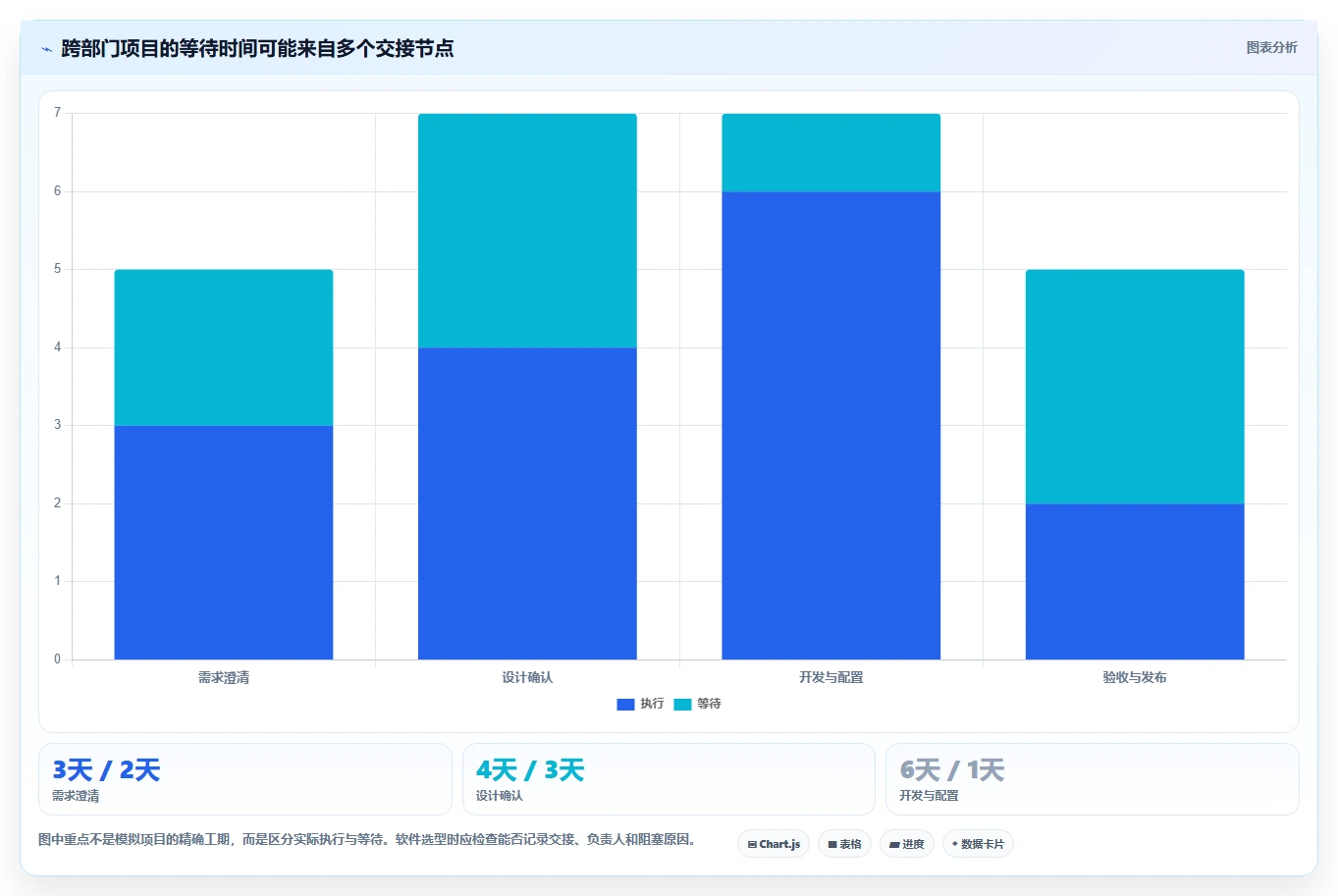This screenshot has height=896, width=1338.
Task: Select the 设计确认 blue execution bar
Action: [527, 503]
